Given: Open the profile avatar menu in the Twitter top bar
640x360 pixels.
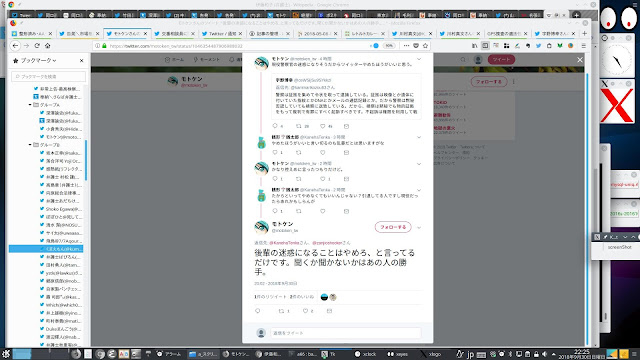Looking at the screenshot, I should point(478,60).
